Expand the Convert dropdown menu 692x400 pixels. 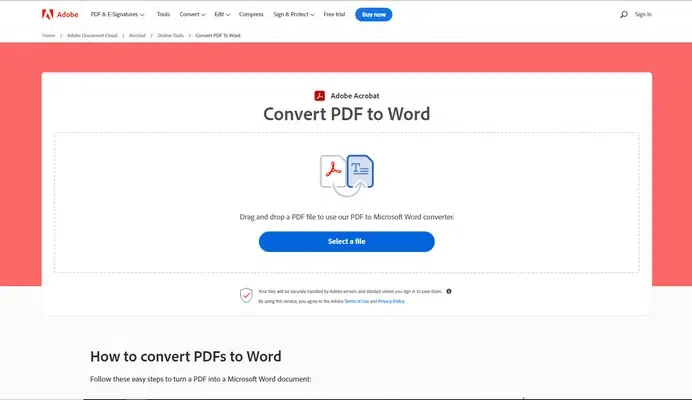192,15
